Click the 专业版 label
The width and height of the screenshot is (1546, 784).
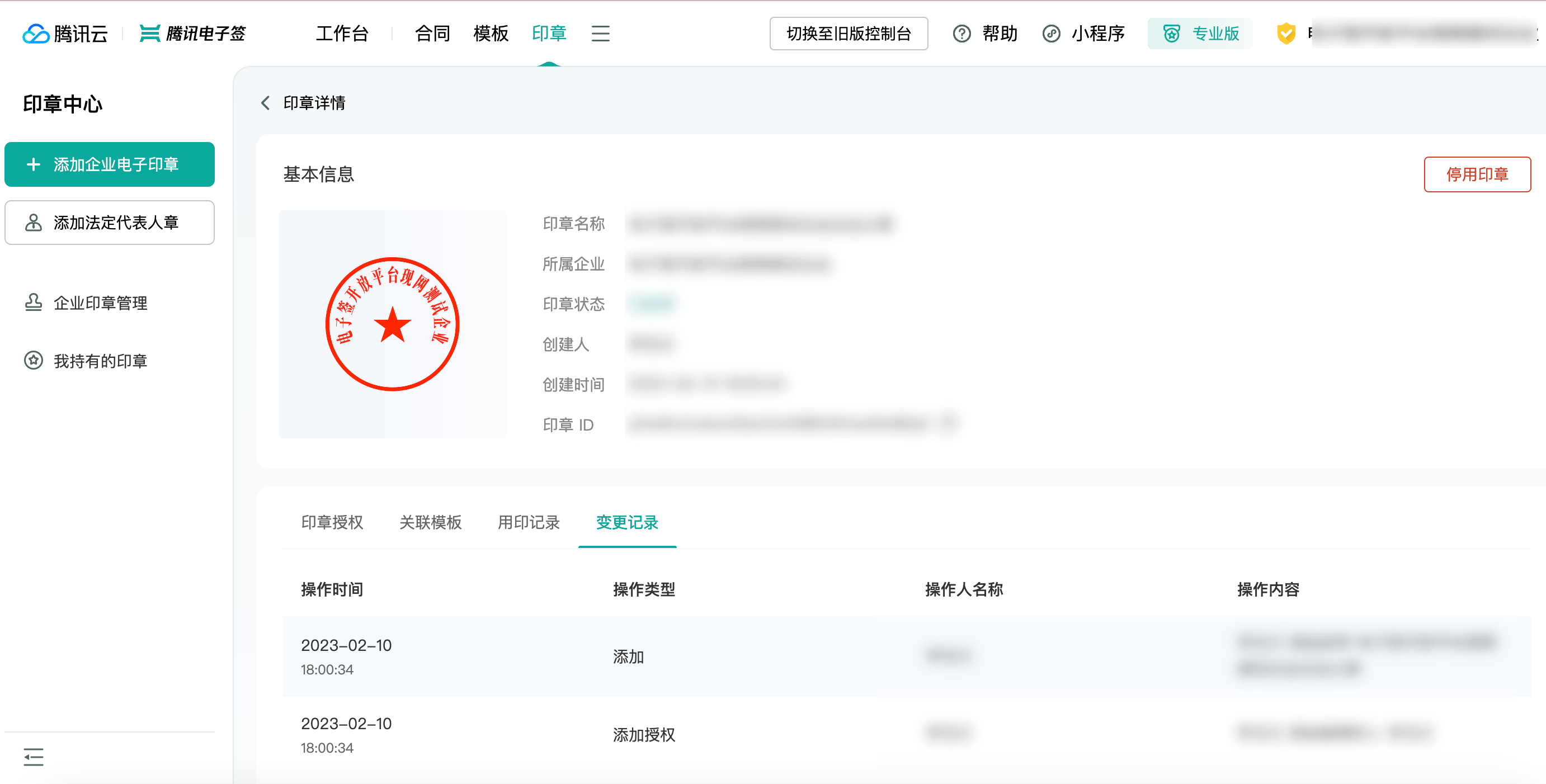coord(1215,34)
